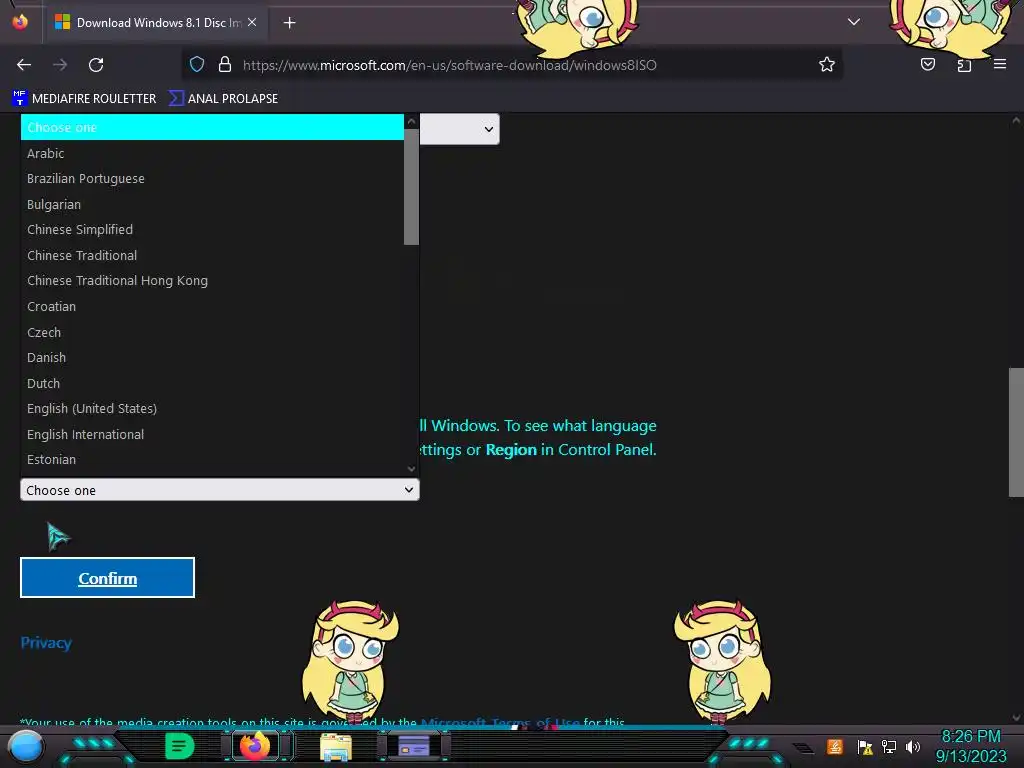Viewport: 1024px width, 768px height.
Task: Open the Choose one language dropdown
Action: pyautogui.click(x=219, y=490)
